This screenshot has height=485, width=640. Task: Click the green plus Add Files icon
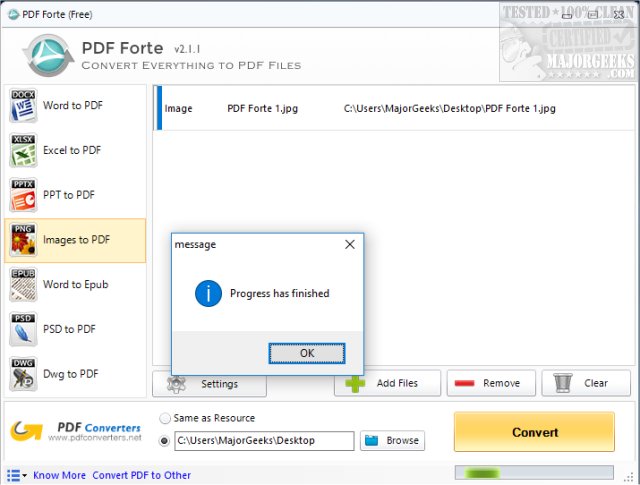pyautogui.click(x=355, y=383)
